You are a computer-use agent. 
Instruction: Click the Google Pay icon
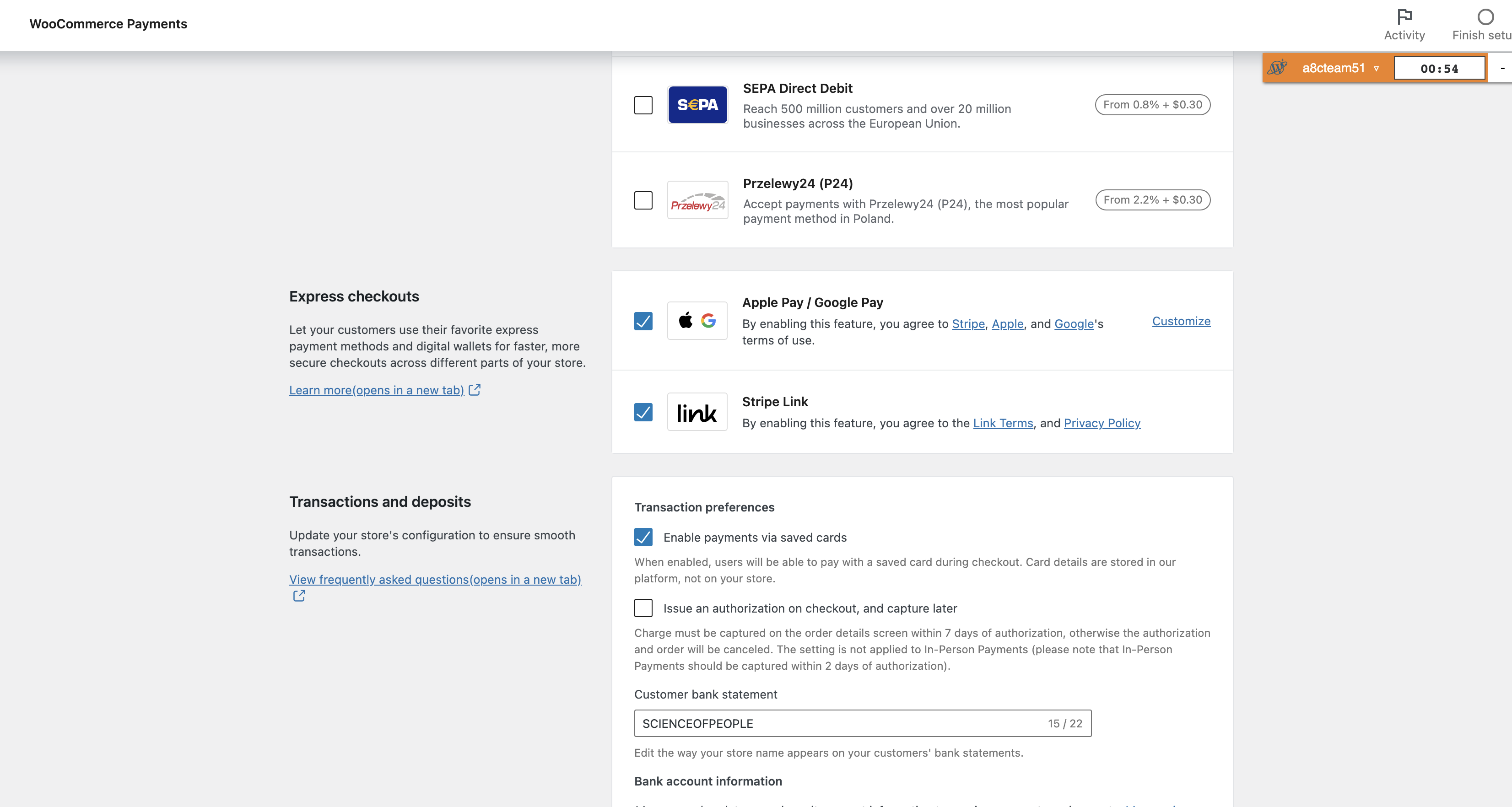(708, 321)
